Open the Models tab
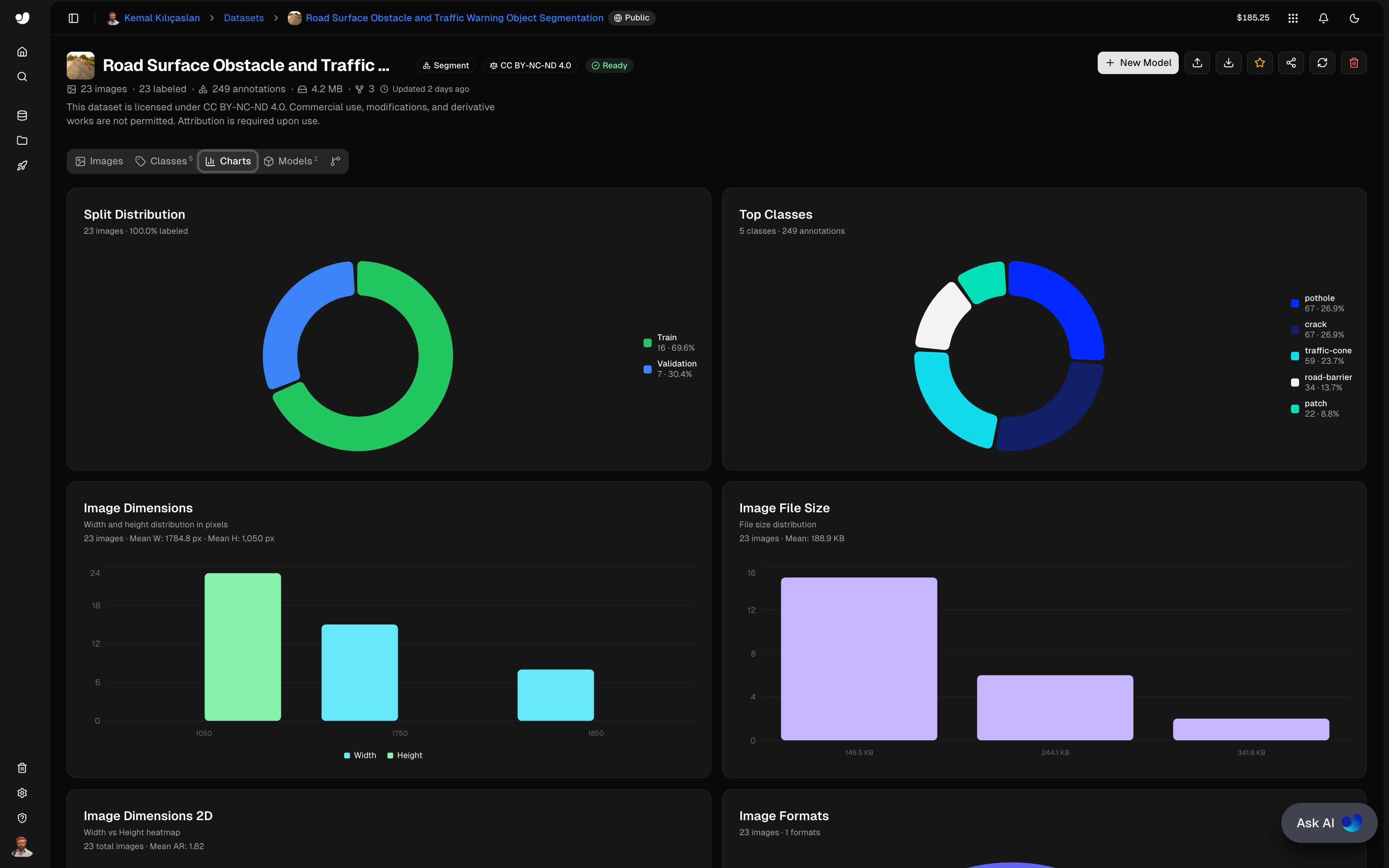The width and height of the screenshot is (1389, 868). (291, 161)
